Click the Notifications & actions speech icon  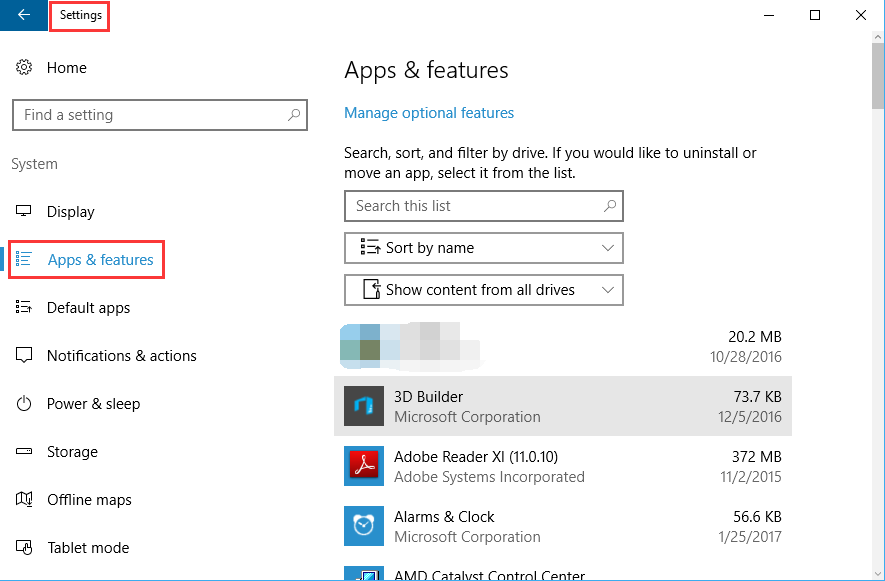[24, 355]
